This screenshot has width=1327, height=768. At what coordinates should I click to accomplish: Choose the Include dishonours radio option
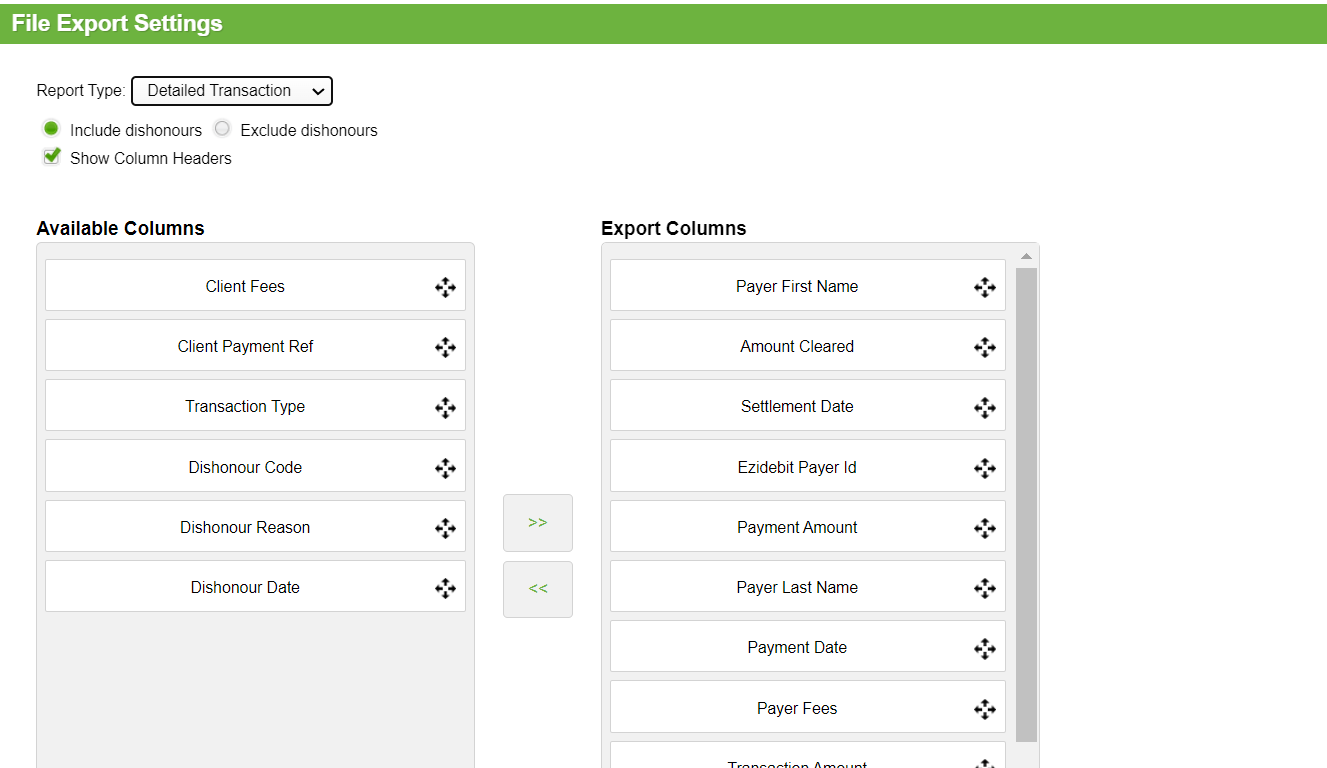click(52, 129)
